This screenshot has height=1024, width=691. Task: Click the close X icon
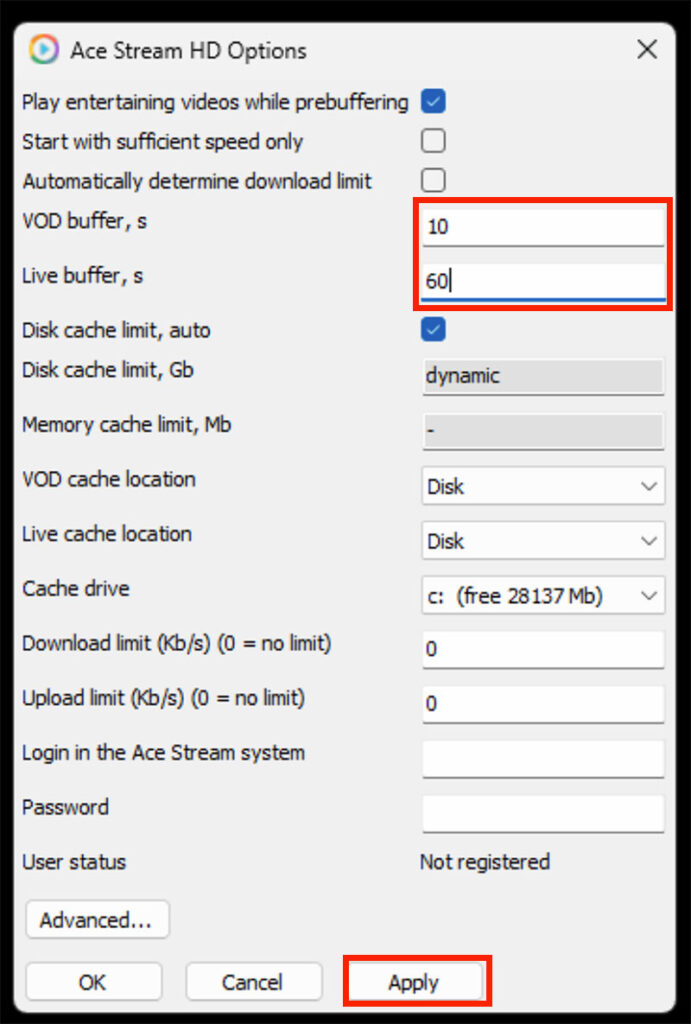coord(647,49)
